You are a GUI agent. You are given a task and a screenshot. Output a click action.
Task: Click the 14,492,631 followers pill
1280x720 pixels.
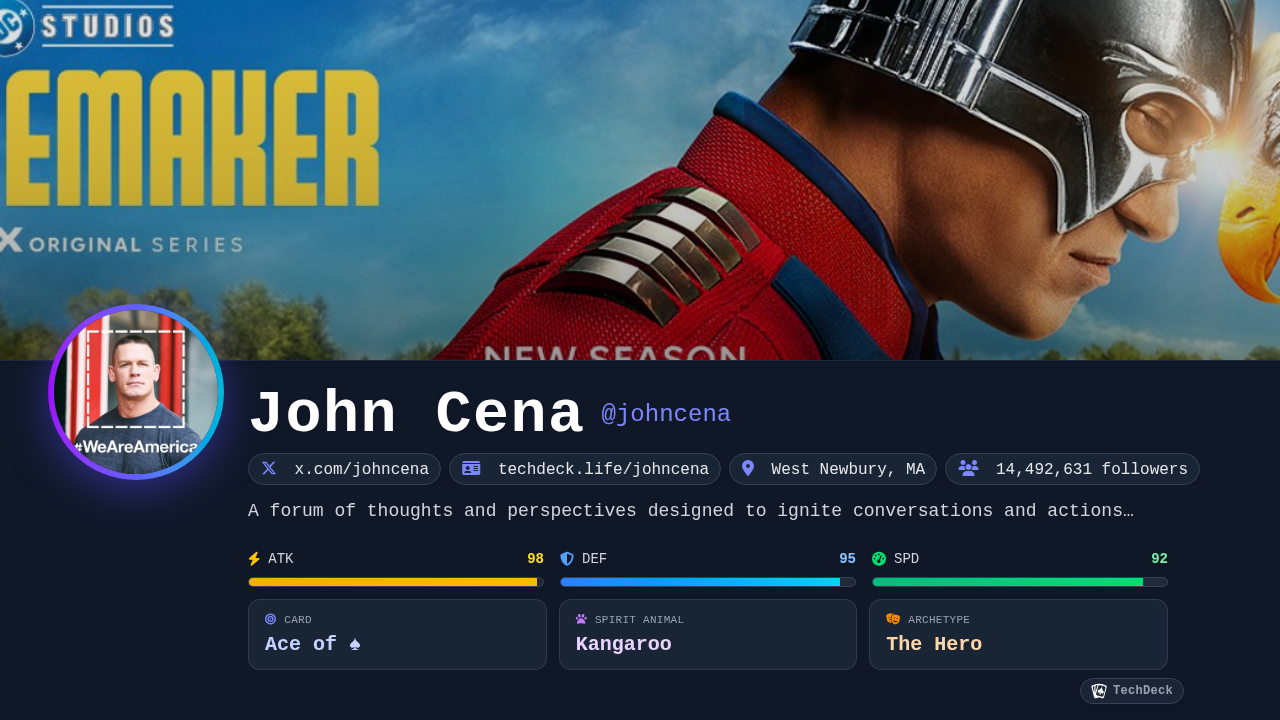point(1072,469)
